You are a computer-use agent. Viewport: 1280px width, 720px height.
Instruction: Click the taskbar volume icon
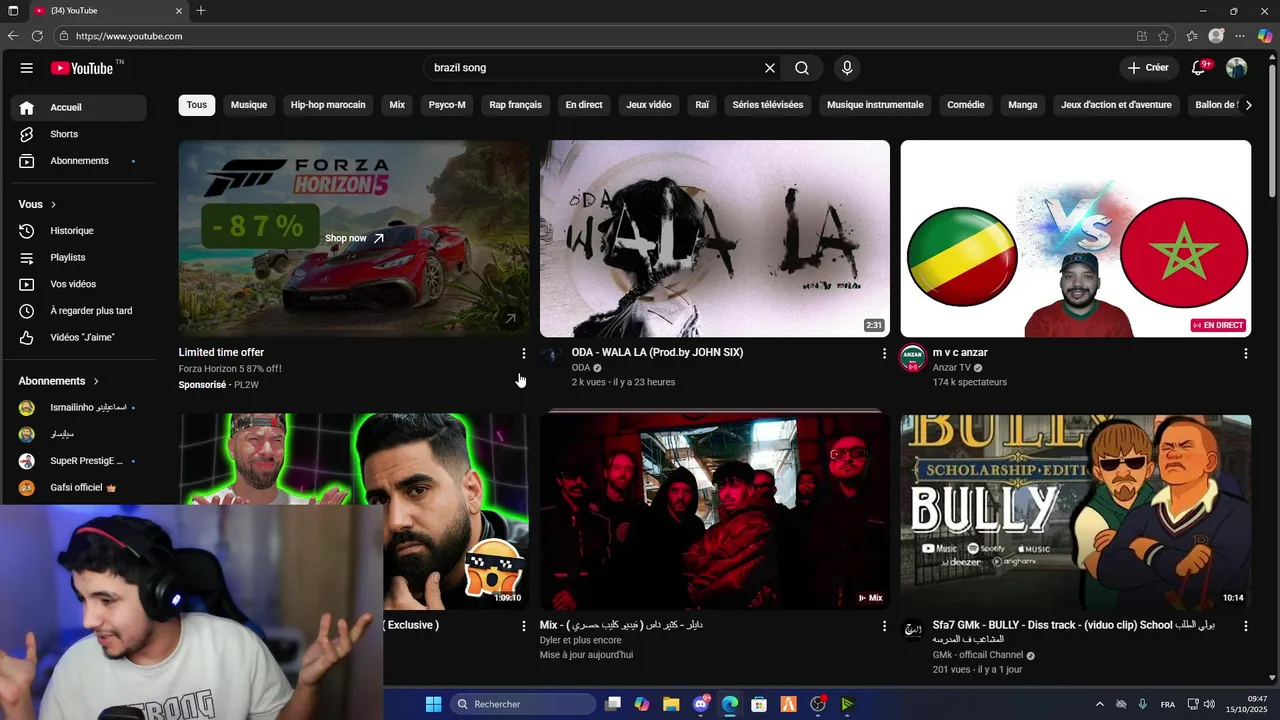click(1210, 704)
